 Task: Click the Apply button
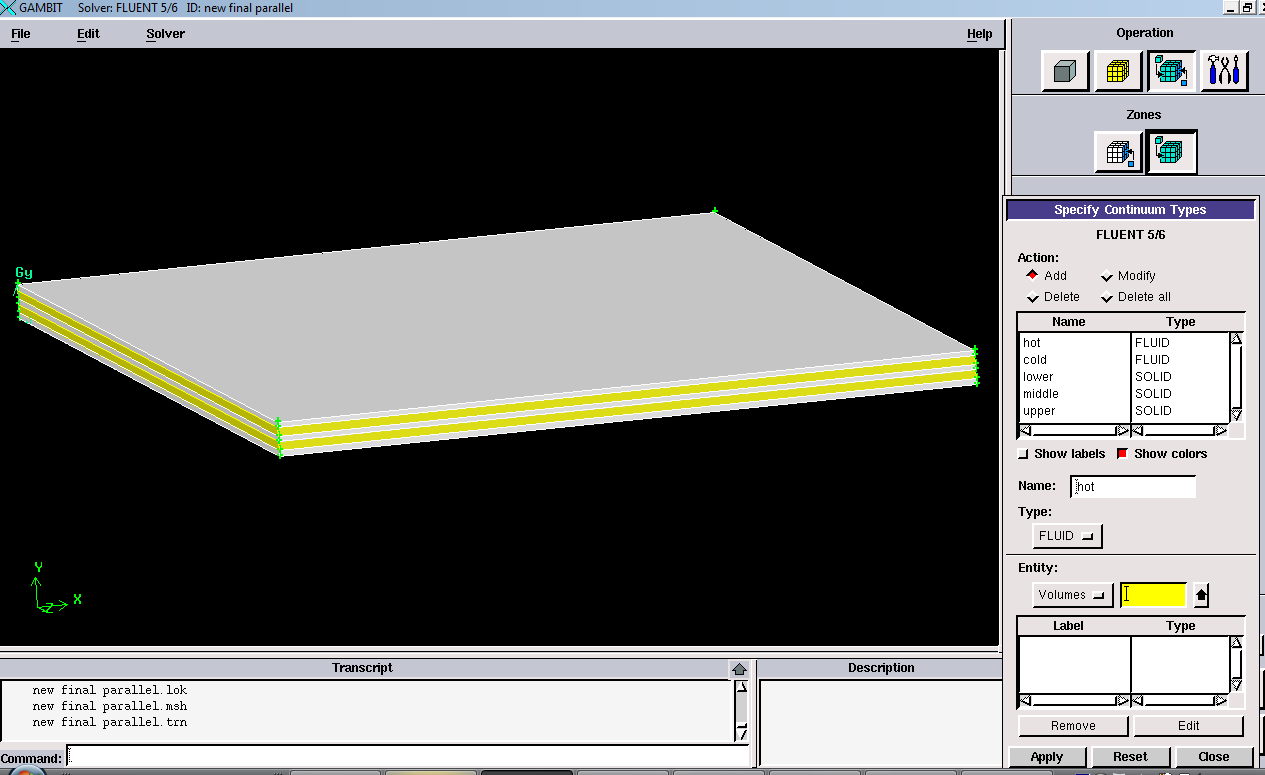point(1046,757)
